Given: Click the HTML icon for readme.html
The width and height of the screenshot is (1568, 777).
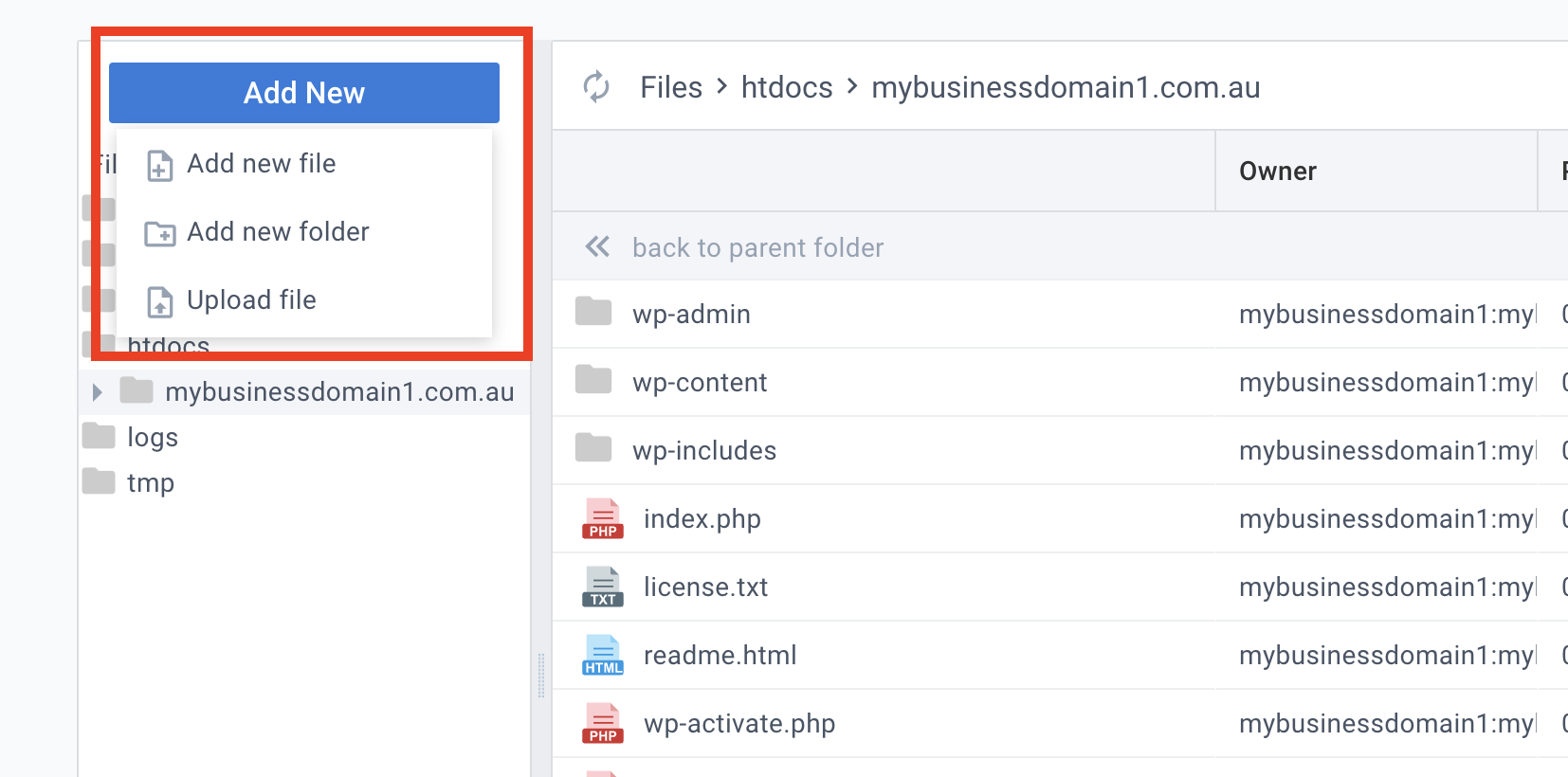Looking at the screenshot, I should tap(602, 656).
